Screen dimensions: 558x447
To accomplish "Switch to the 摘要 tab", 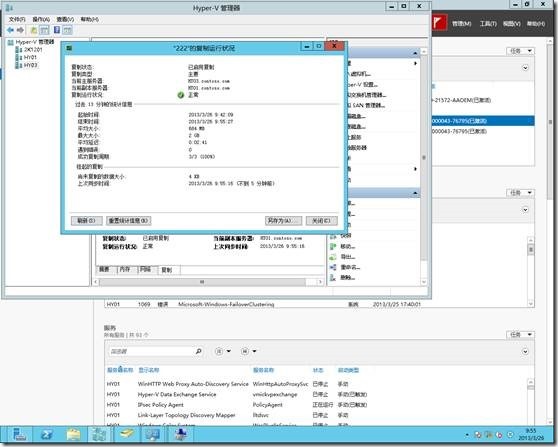I will tap(104, 269).
